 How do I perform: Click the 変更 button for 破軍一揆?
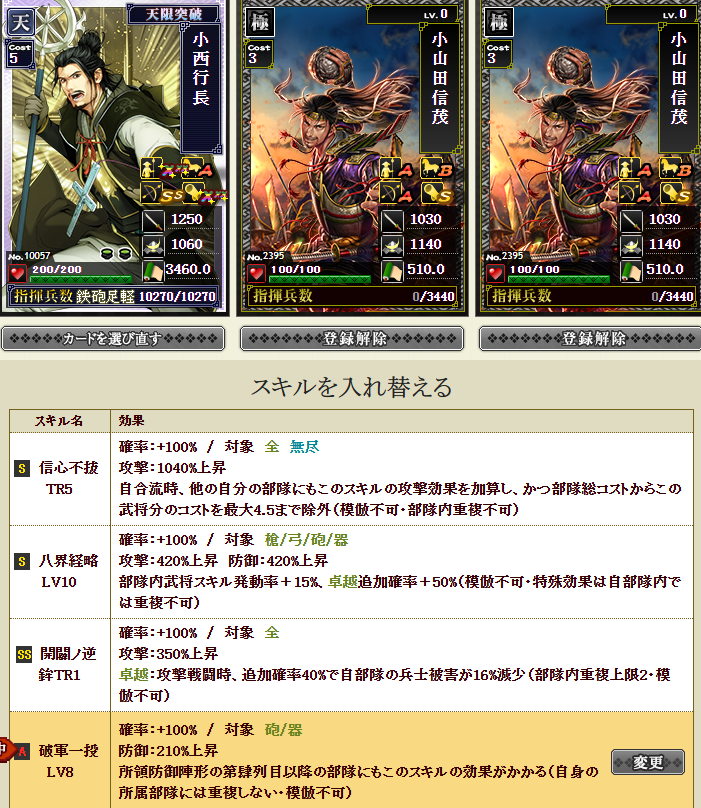648,762
